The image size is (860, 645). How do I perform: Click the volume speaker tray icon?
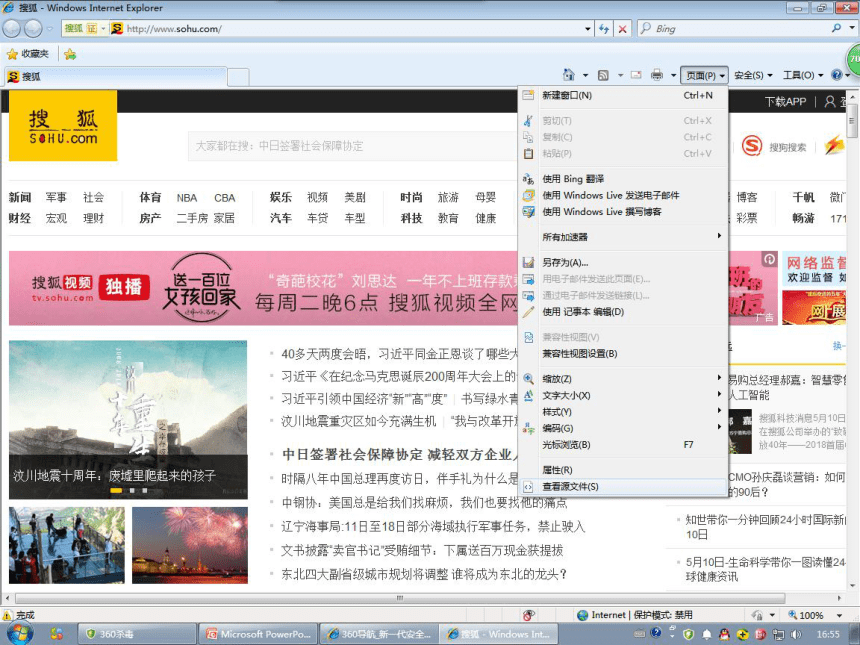796,634
